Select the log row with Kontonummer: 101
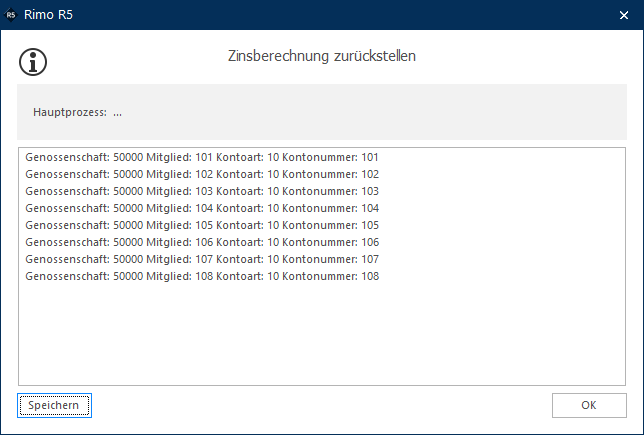The image size is (644, 435). (202, 157)
